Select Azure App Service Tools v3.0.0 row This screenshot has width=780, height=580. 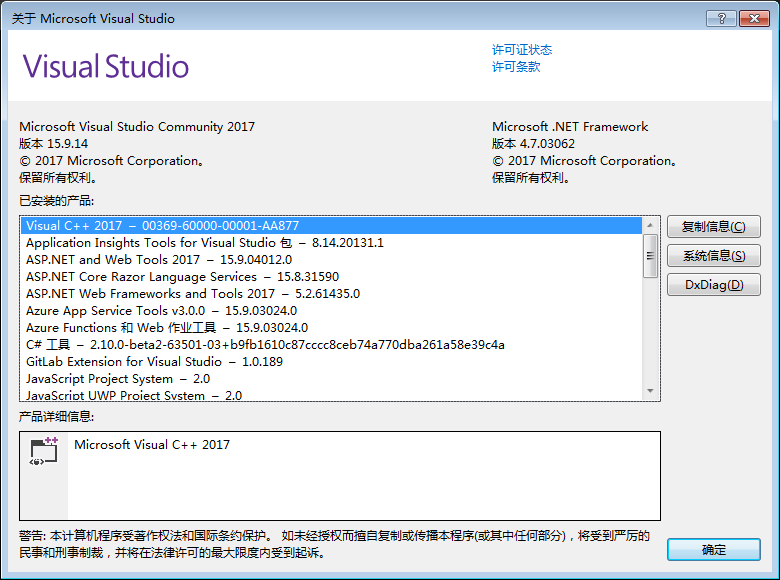coord(331,311)
